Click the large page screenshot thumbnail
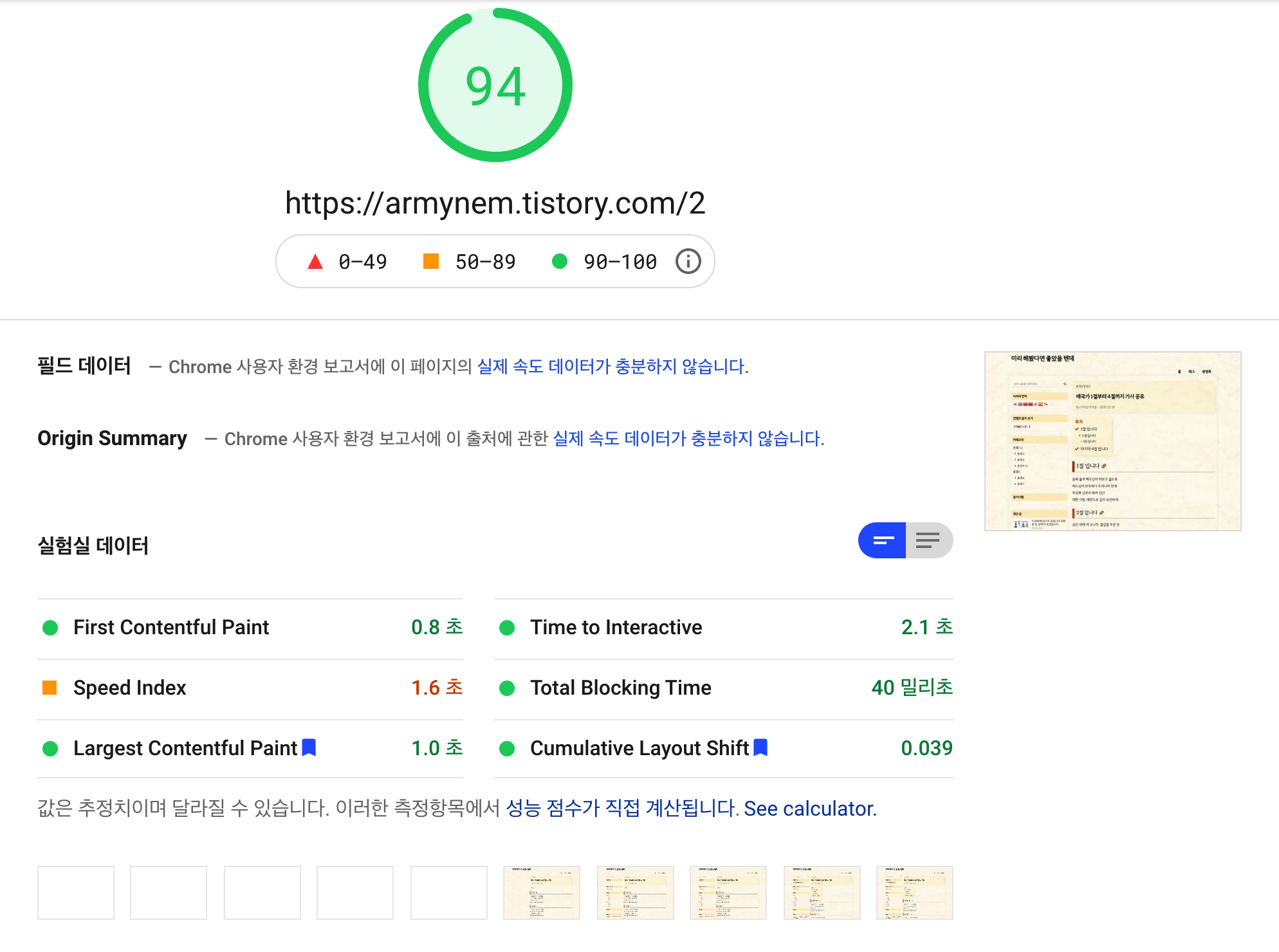1279x952 pixels. pyautogui.click(x=1112, y=441)
